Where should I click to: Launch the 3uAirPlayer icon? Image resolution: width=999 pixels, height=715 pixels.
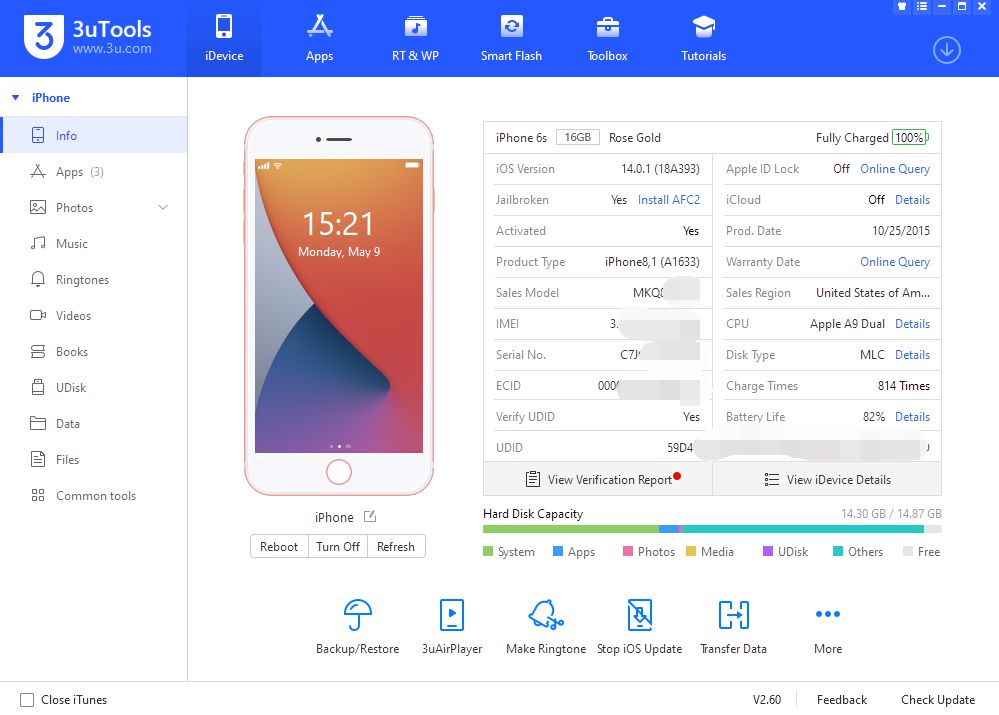(x=452, y=614)
